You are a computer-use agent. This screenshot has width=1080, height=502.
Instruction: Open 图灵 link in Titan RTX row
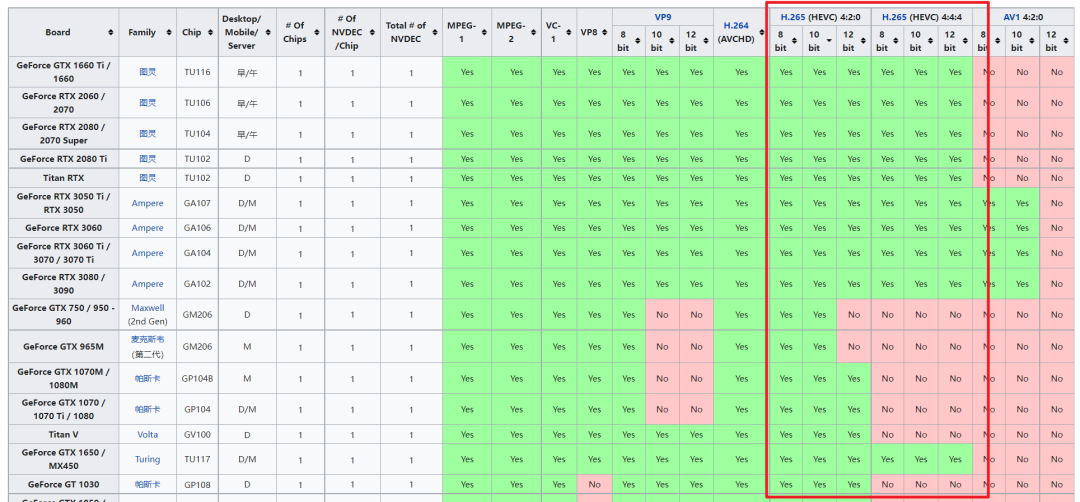[x=147, y=178]
